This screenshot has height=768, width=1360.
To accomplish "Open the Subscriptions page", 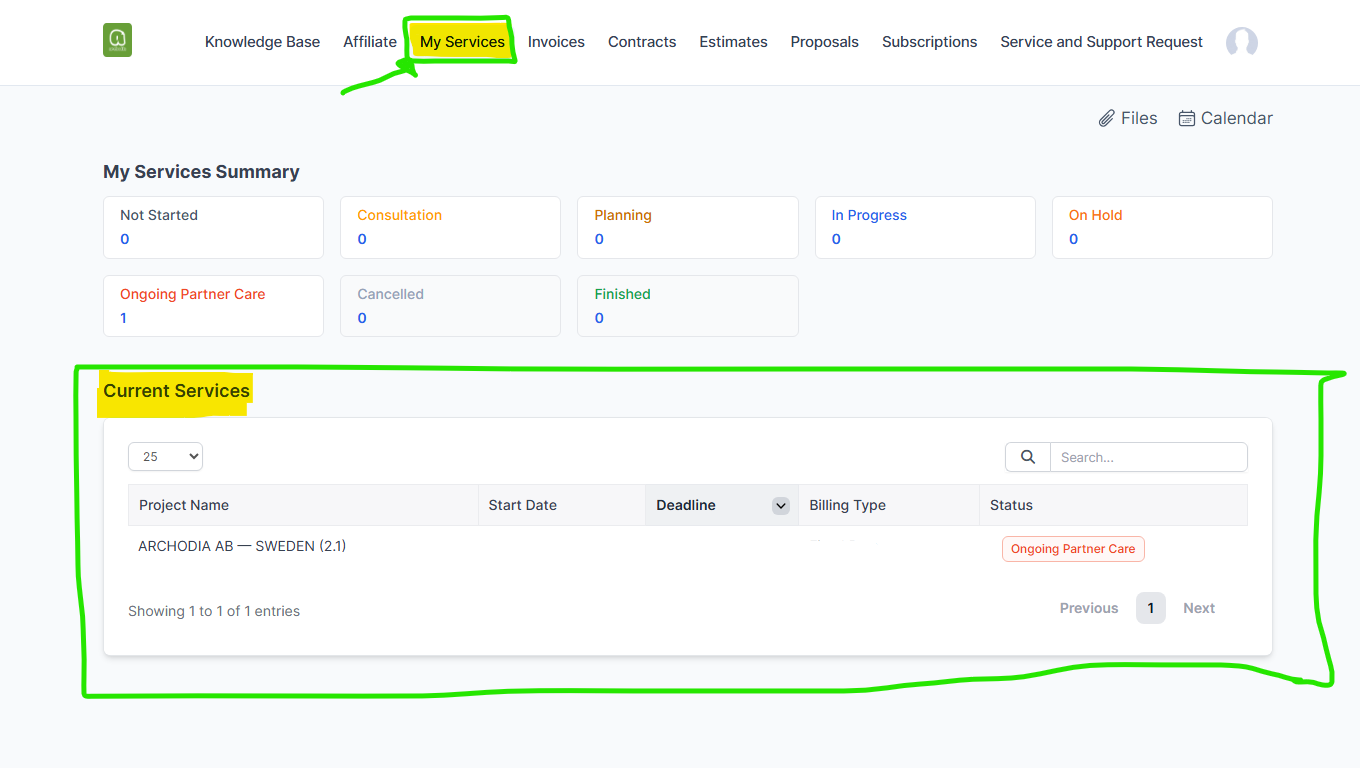I will pyautogui.click(x=929, y=42).
